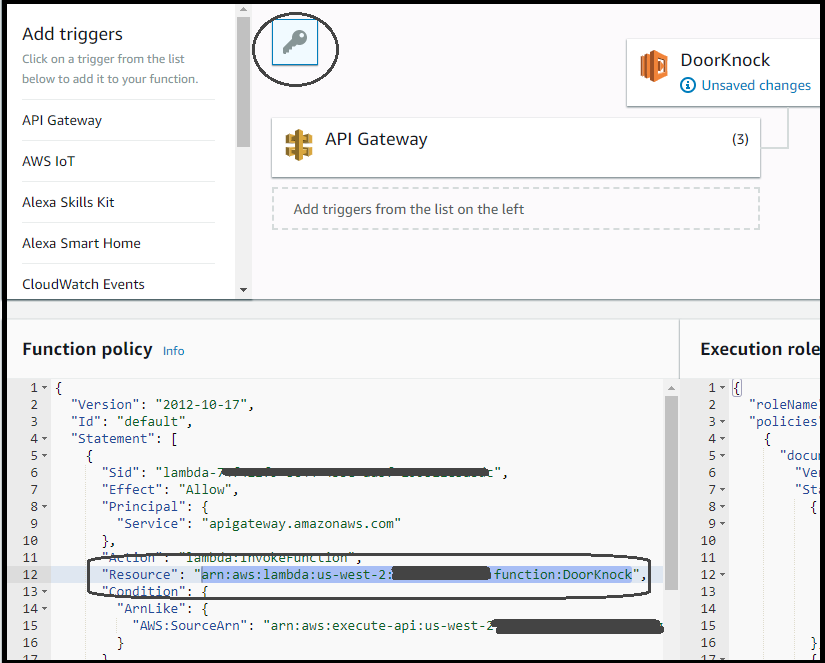Add CloudWatch Events as a trigger
Viewport: 825px width, 663px height.
pyautogui.click(x=83, y=285)
